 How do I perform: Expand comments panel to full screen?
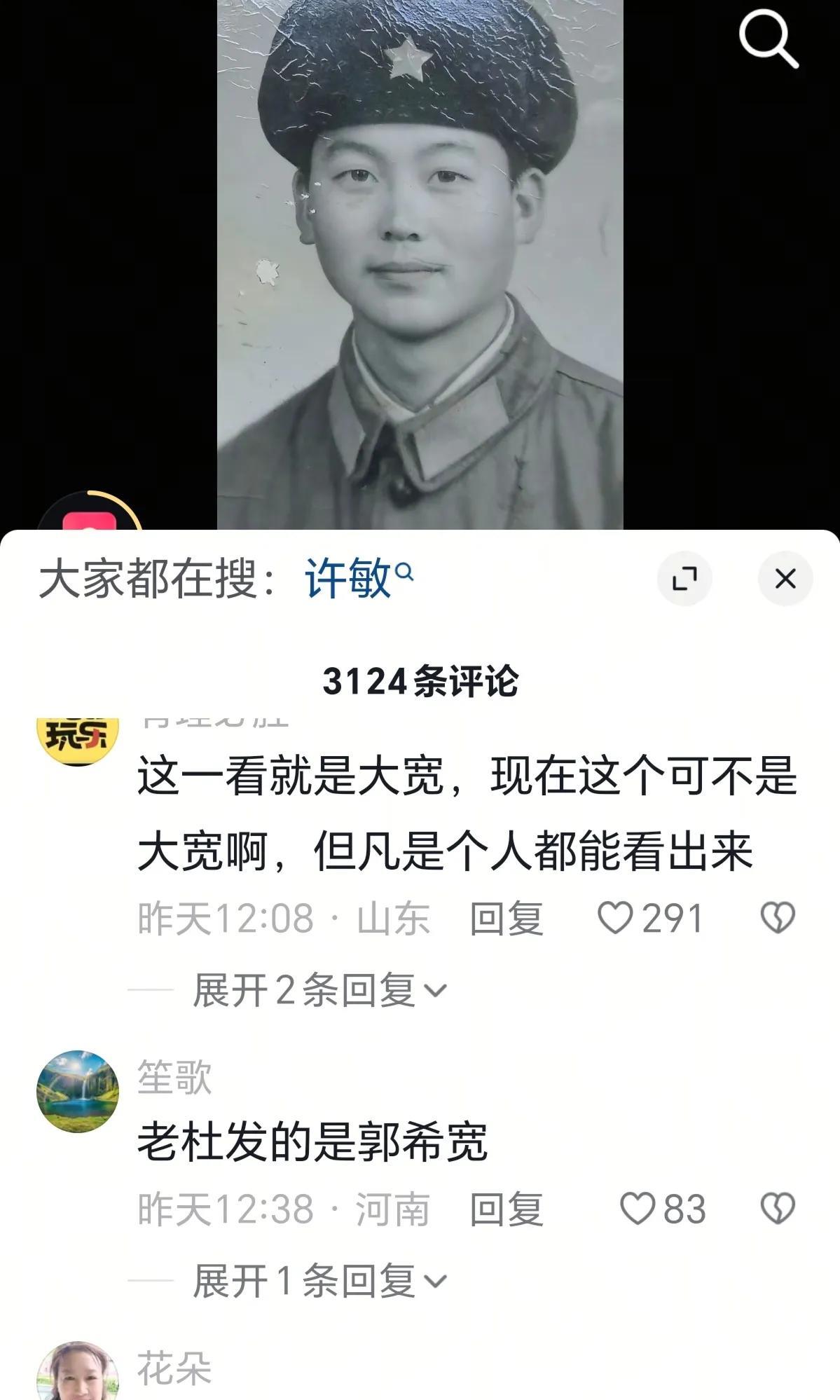pyautogui.click(x=684, y=579)
